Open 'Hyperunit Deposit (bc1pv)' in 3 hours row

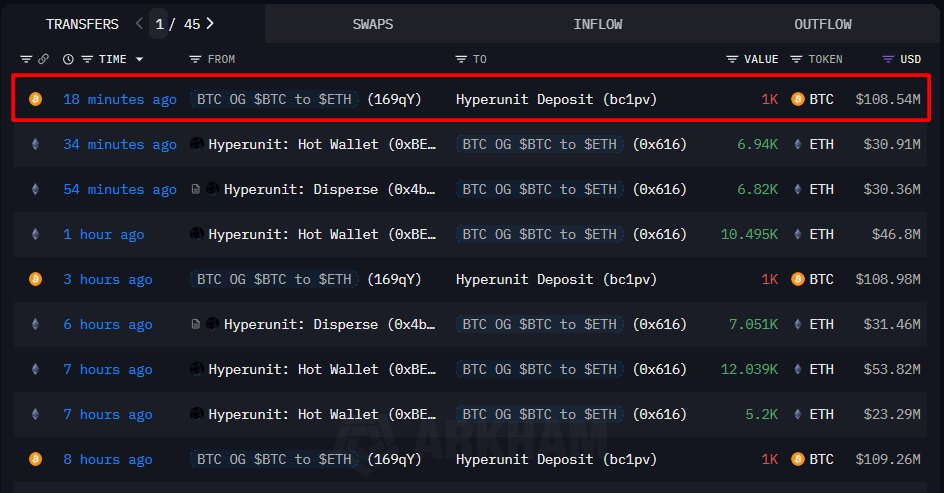556,279
